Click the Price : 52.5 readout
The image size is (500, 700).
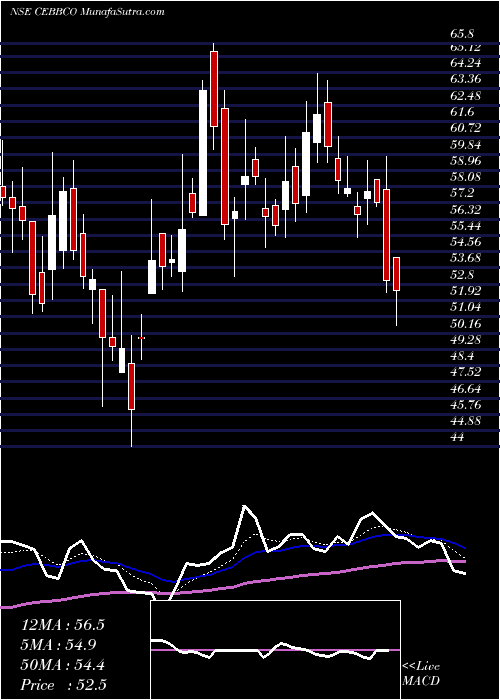click(x=64, y=685)
